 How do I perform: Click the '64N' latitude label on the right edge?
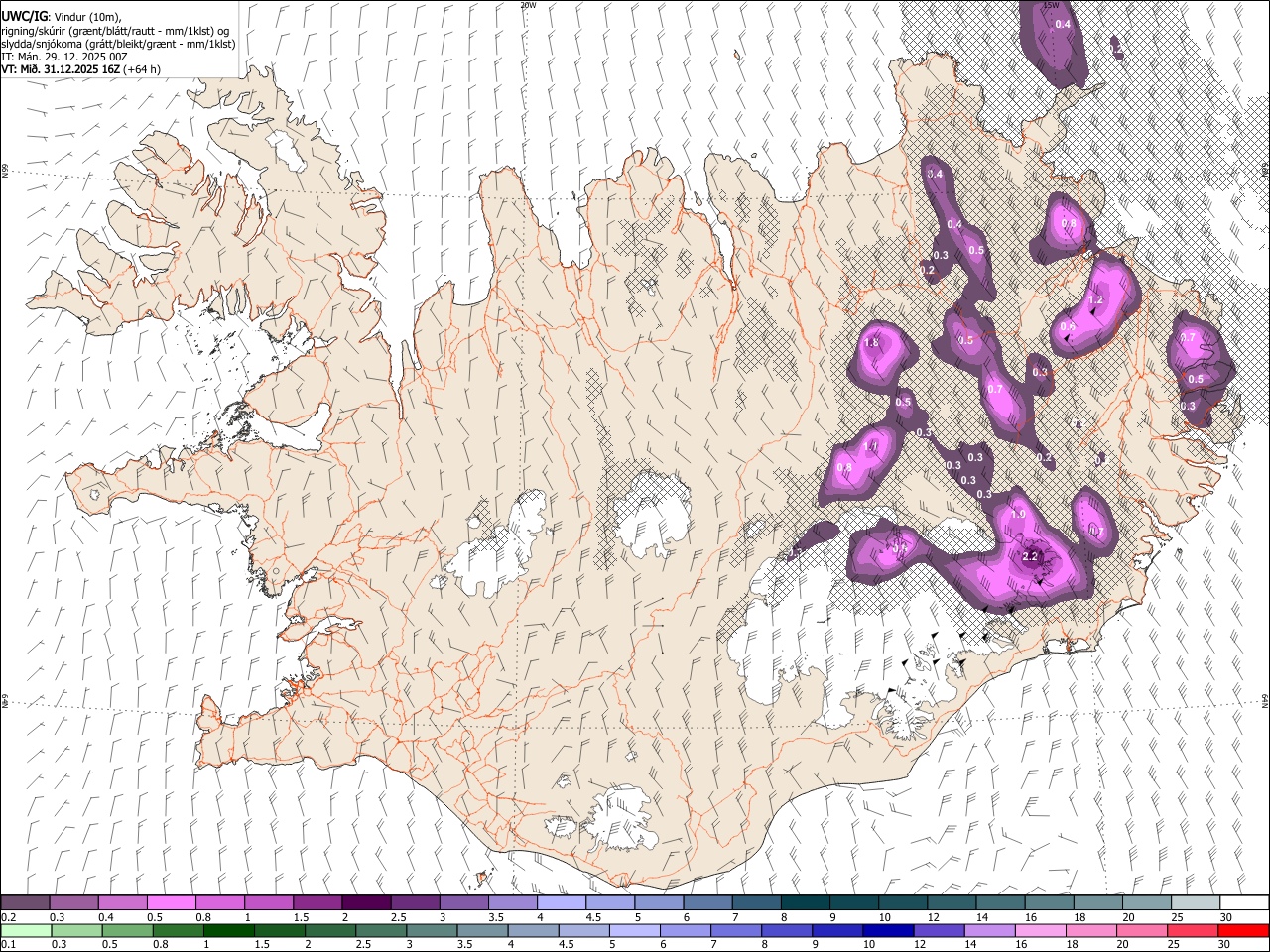[x=1265, y=700]
